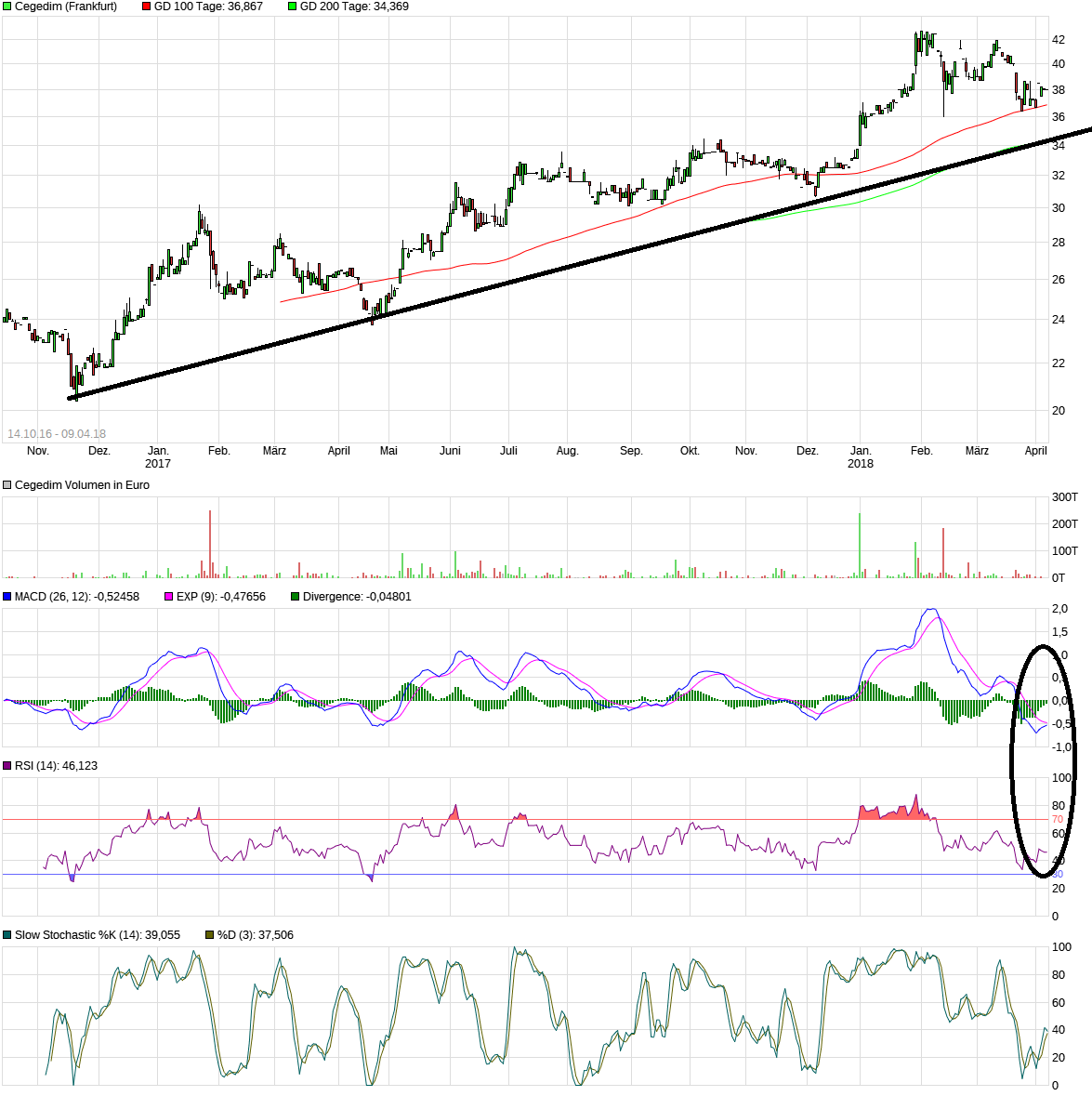Image resolution: width=1092 pixels, height=1096 pixels.
Task: Click the green Cegedim (Frankfurt) legend square
Action: pos(7,7)
